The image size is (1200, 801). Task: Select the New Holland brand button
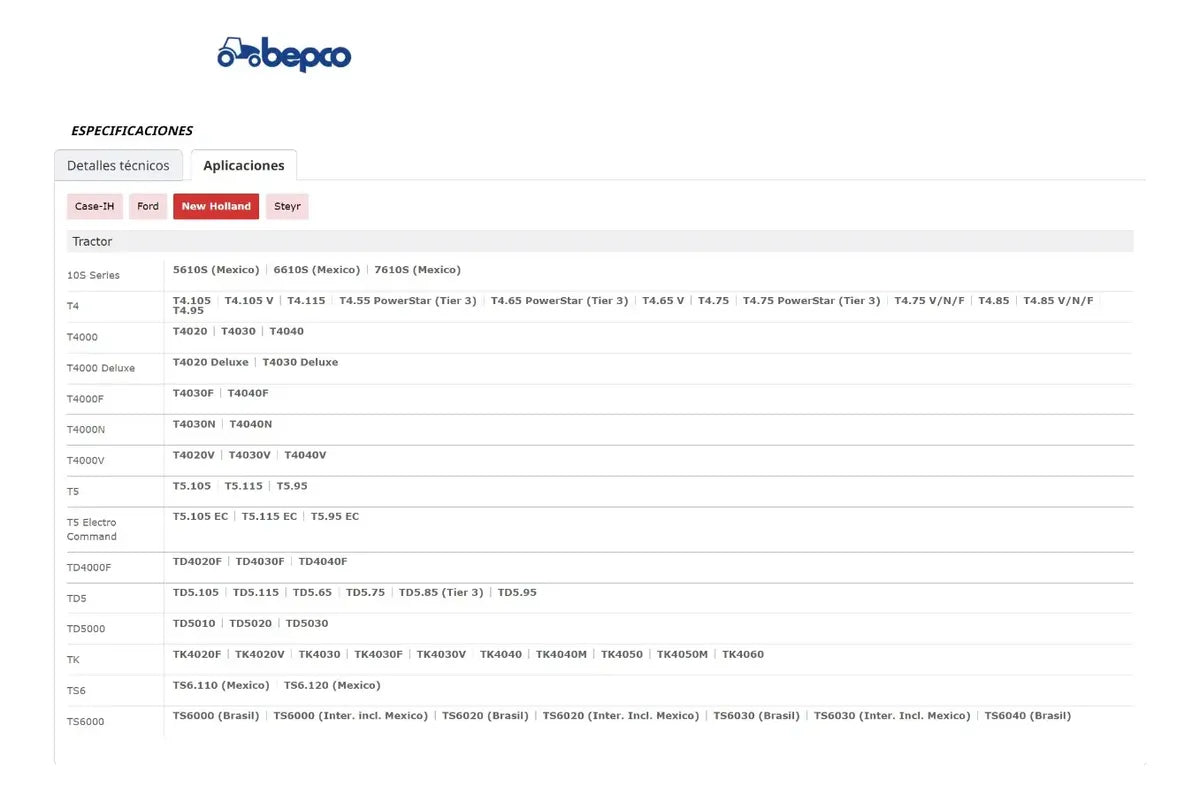216,206
